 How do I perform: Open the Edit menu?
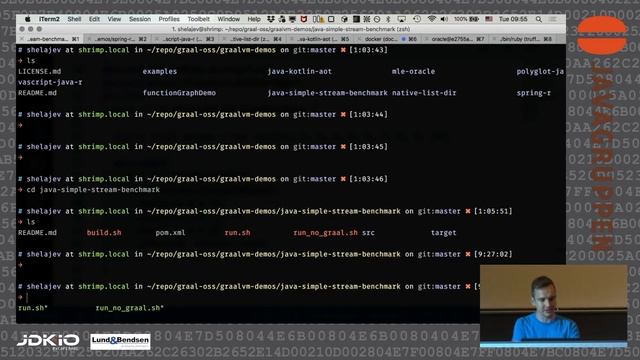pos(94,19)
